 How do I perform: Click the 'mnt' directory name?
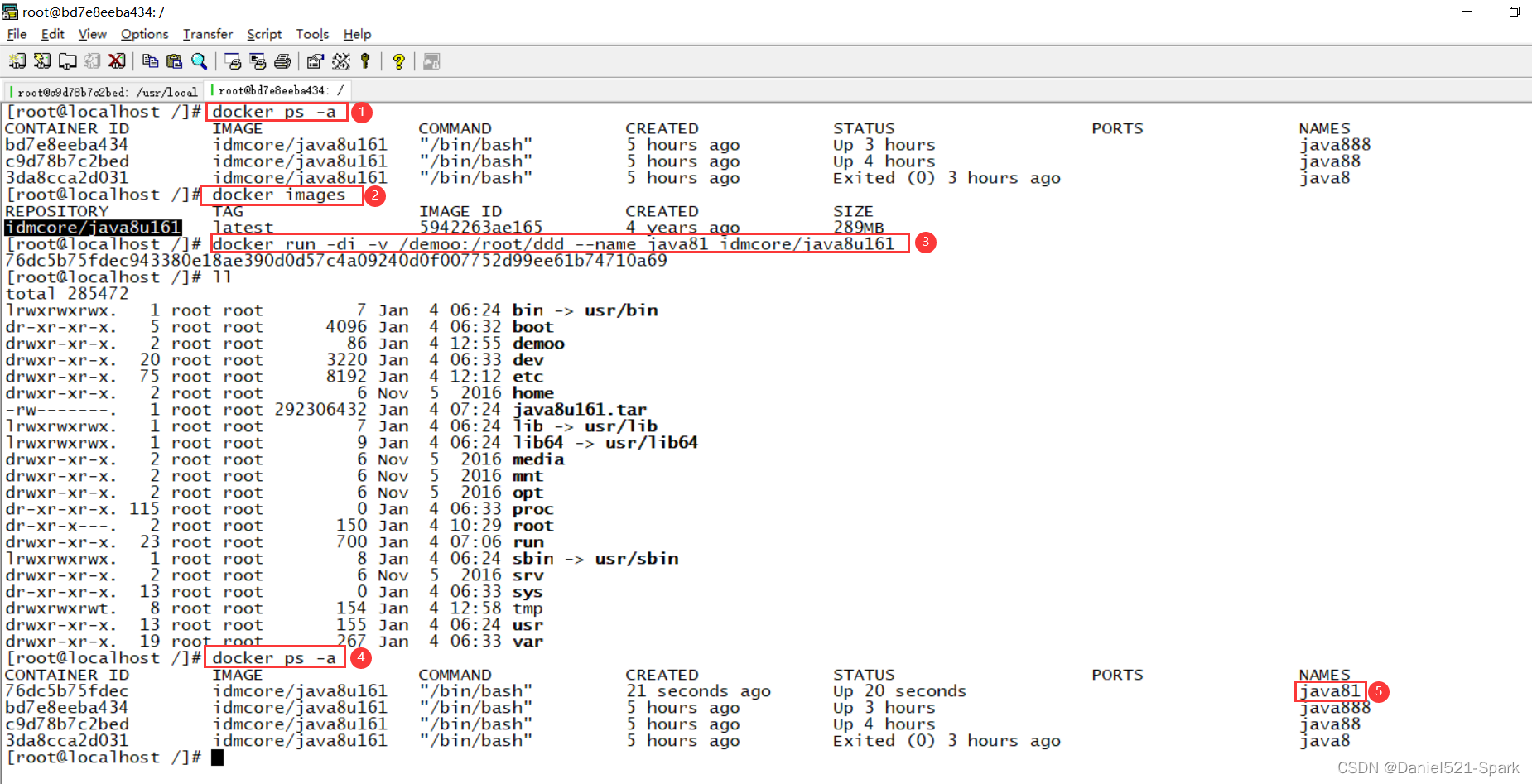528,476
